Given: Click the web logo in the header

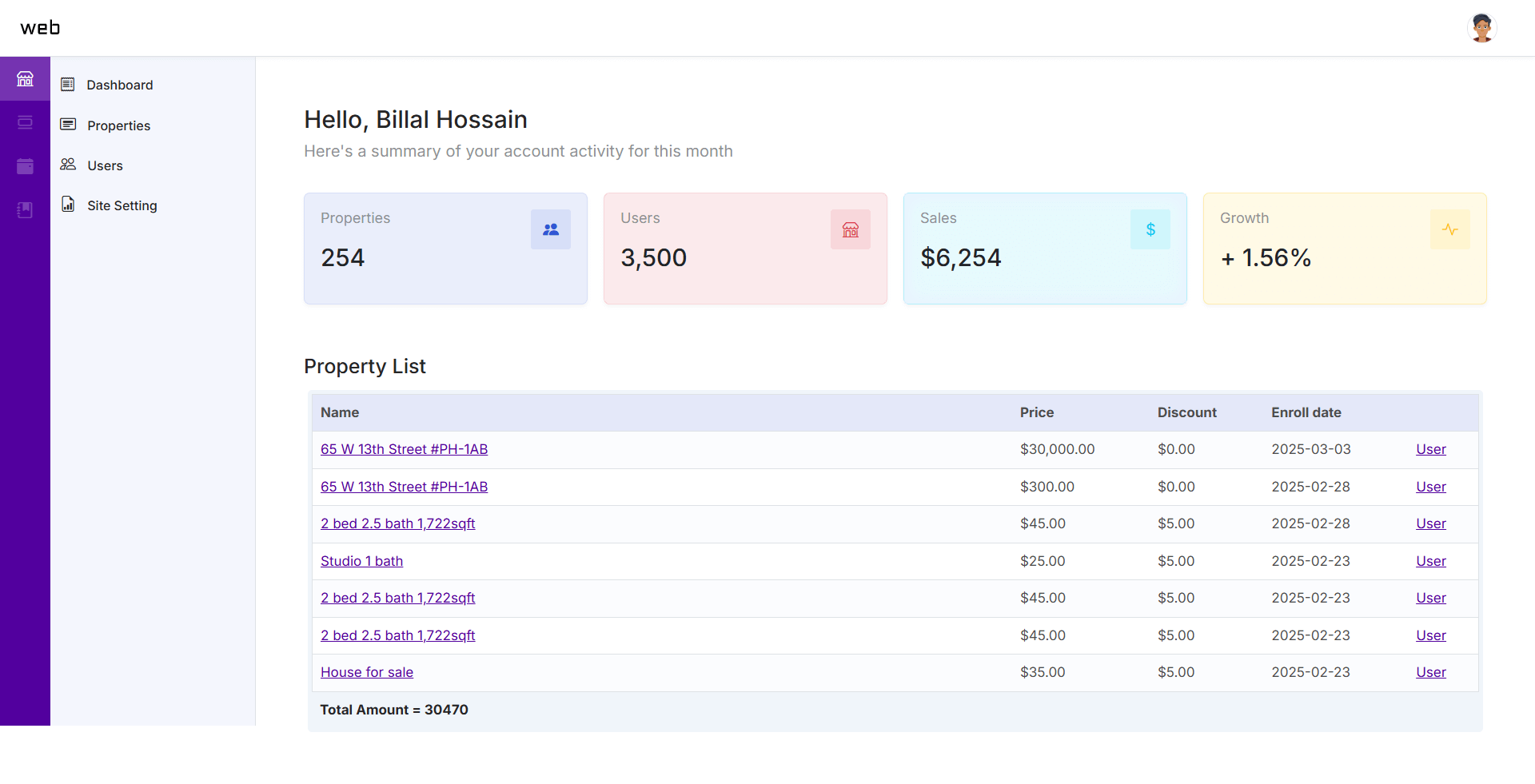Looking at the screenshot, I should coord(40,28).
